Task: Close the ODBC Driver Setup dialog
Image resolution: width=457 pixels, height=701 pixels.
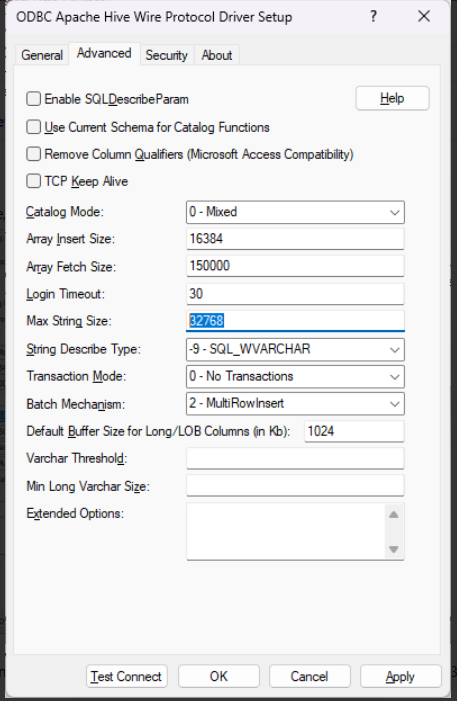Action: click(x=423, y=17)
